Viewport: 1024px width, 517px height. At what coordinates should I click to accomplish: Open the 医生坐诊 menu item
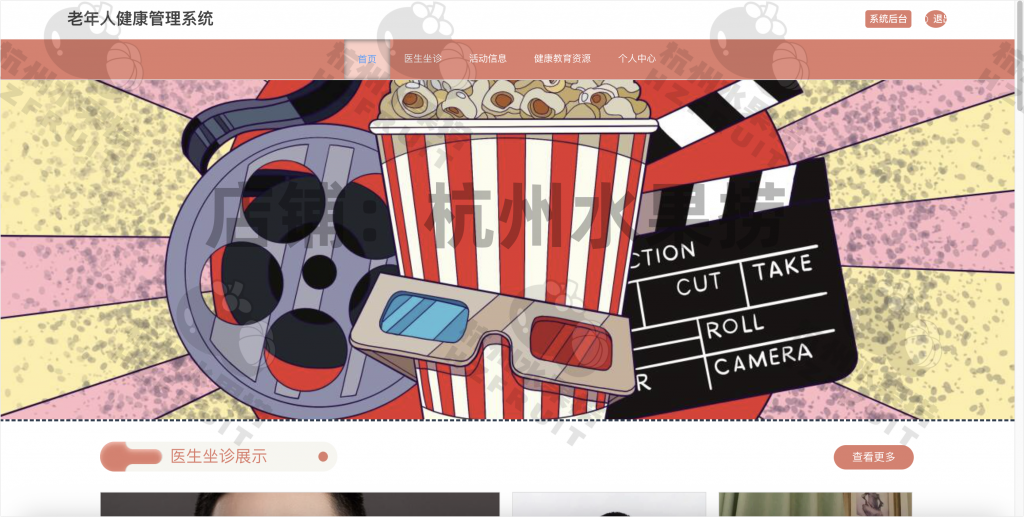pyautogui.click(x=423, y=59)
